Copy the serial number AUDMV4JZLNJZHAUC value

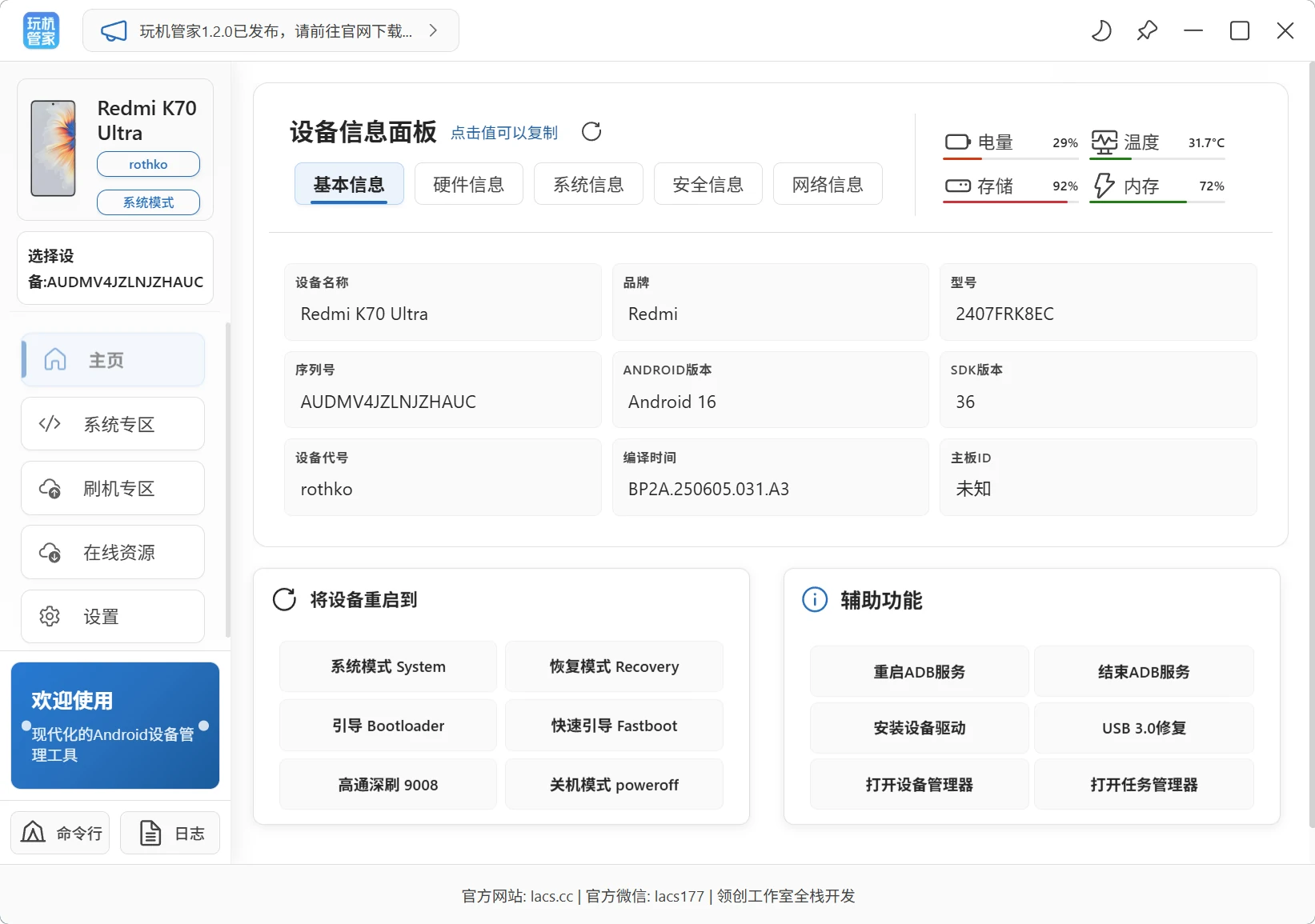pyautogui.click(x=387, y=401)
